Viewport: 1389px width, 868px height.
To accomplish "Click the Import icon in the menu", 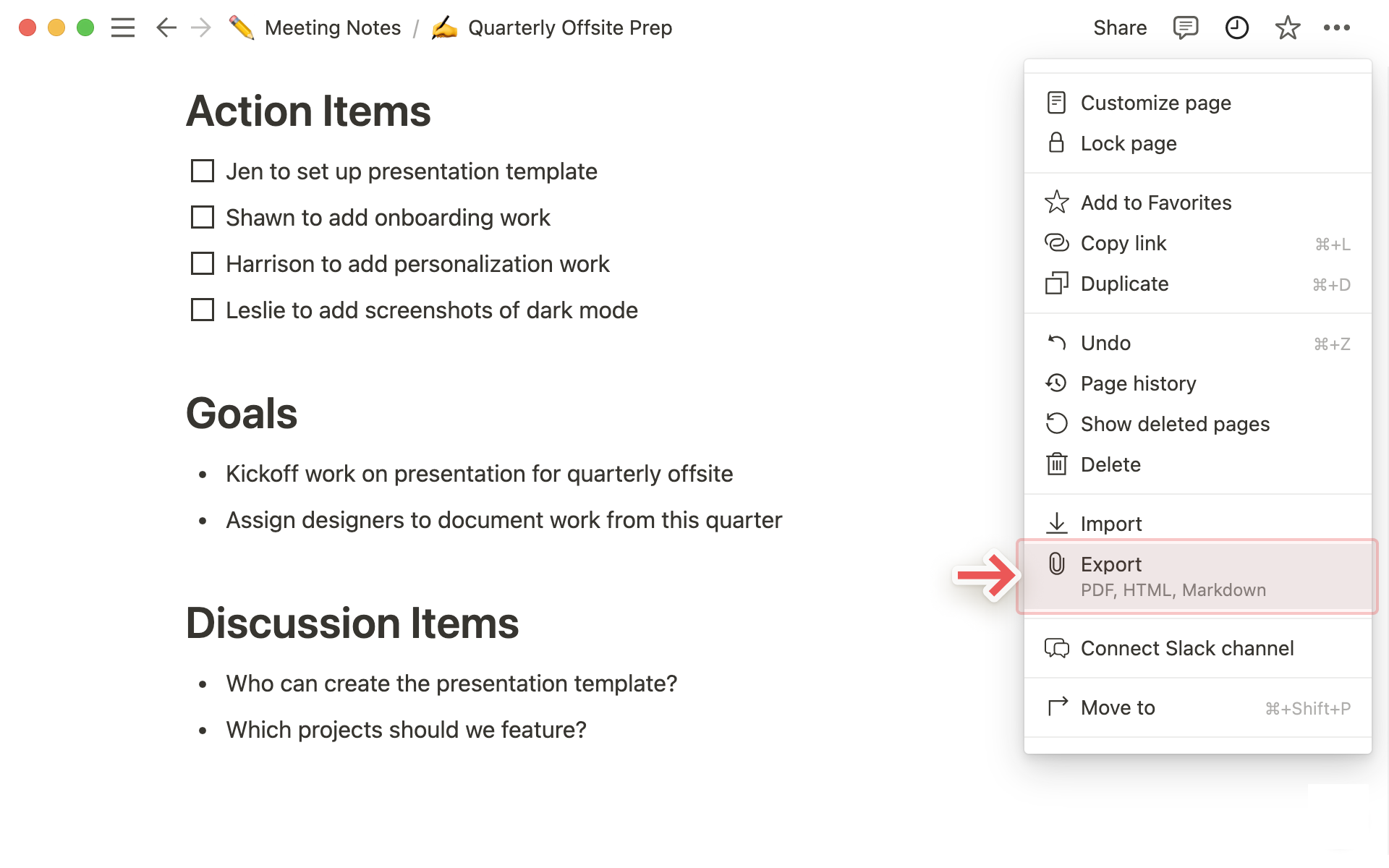I will tap(1057, 523).
